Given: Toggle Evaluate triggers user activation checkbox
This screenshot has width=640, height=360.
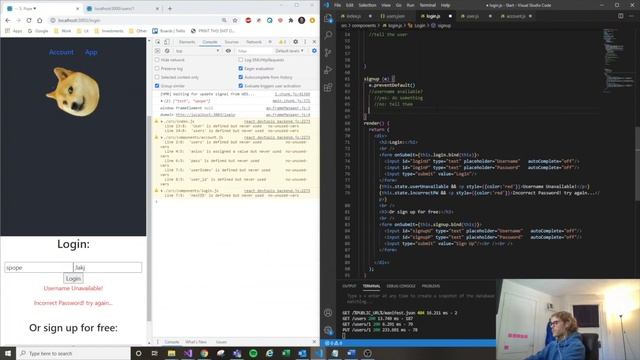Looking at the screenshot, I should [240, 86].
